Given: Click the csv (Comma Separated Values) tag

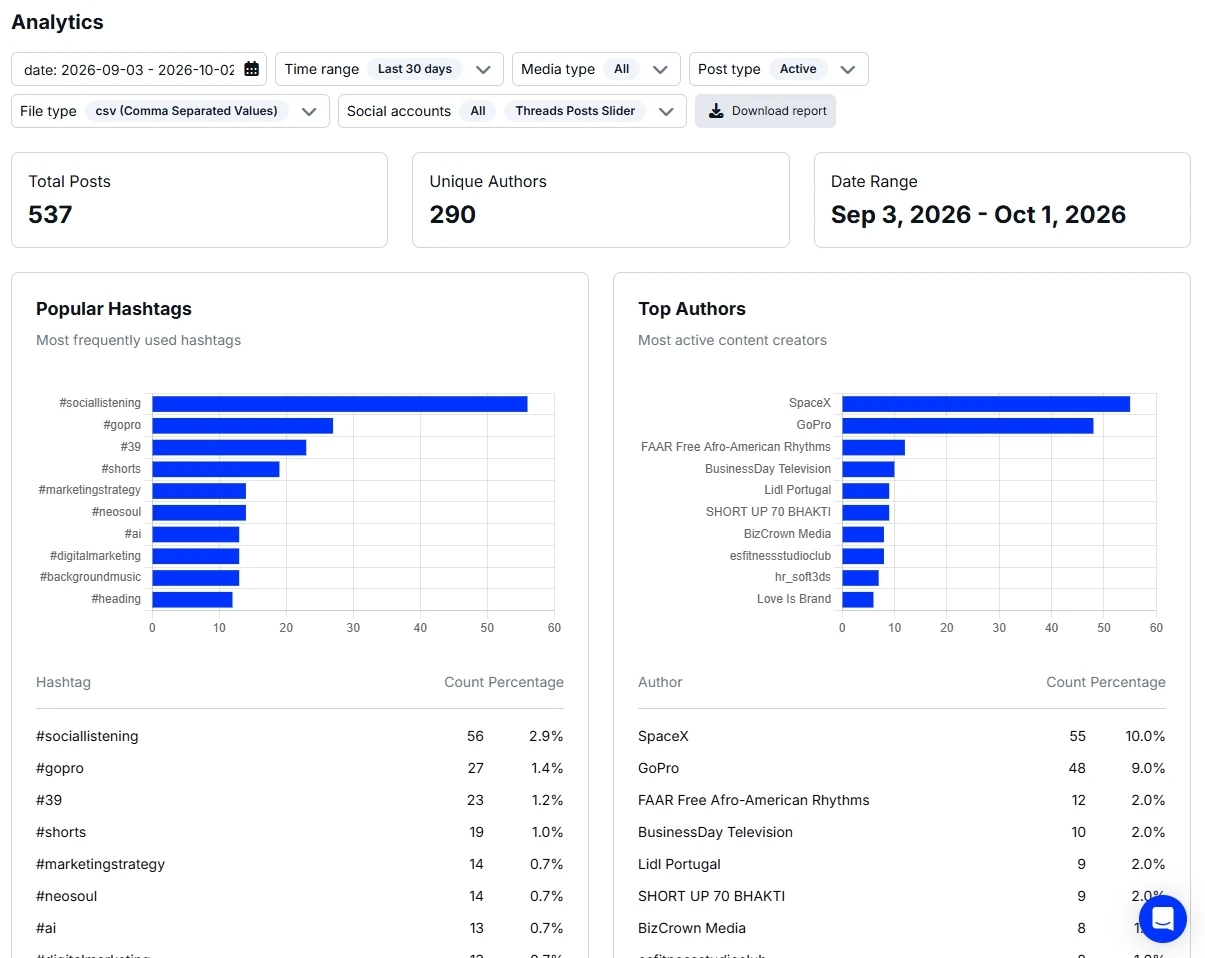Looking at the screenshot, I should pyautogui.click(x=187, y=111).
